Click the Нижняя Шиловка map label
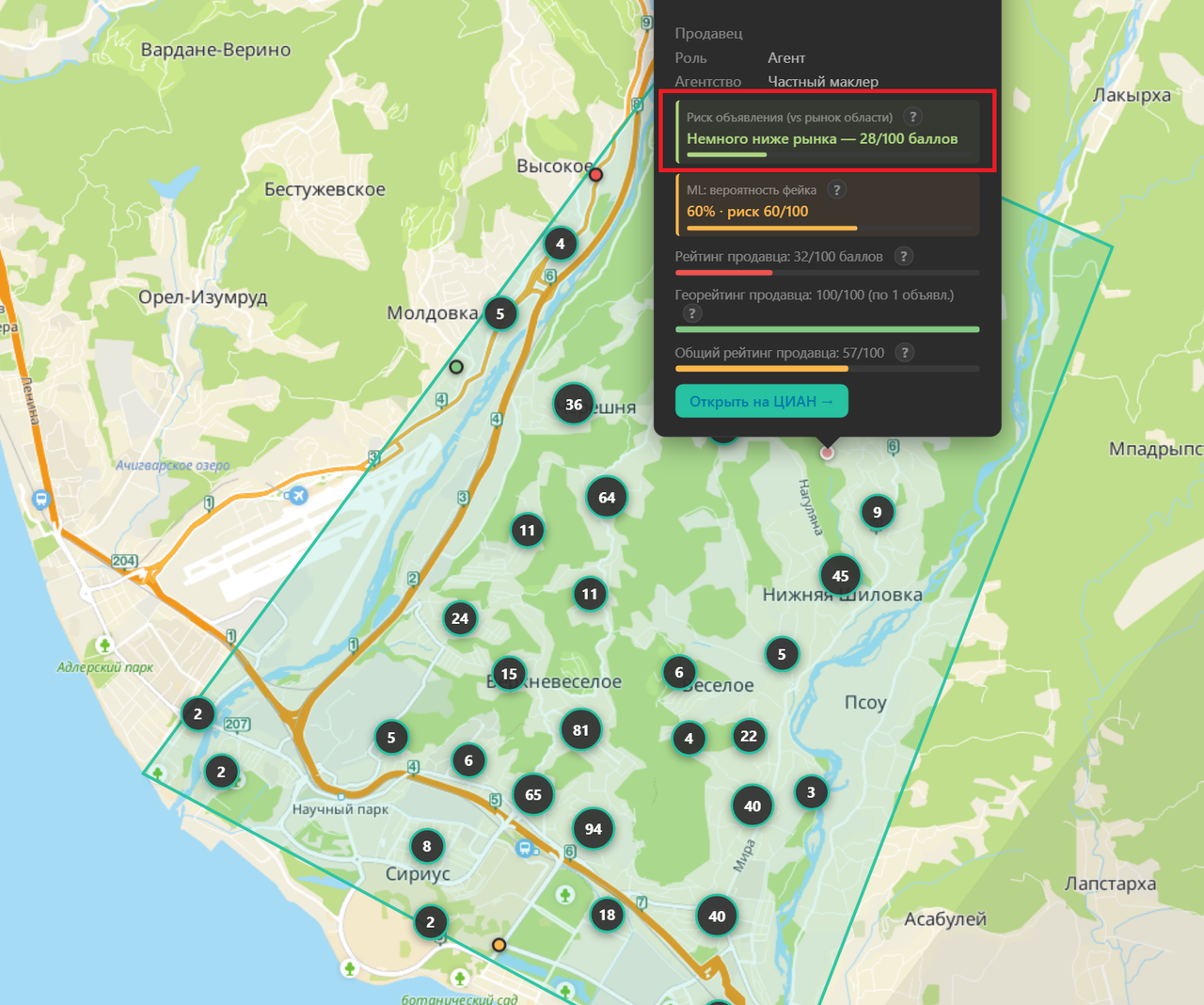Viewport: 1204px width, 1005px height. [842, 595]
